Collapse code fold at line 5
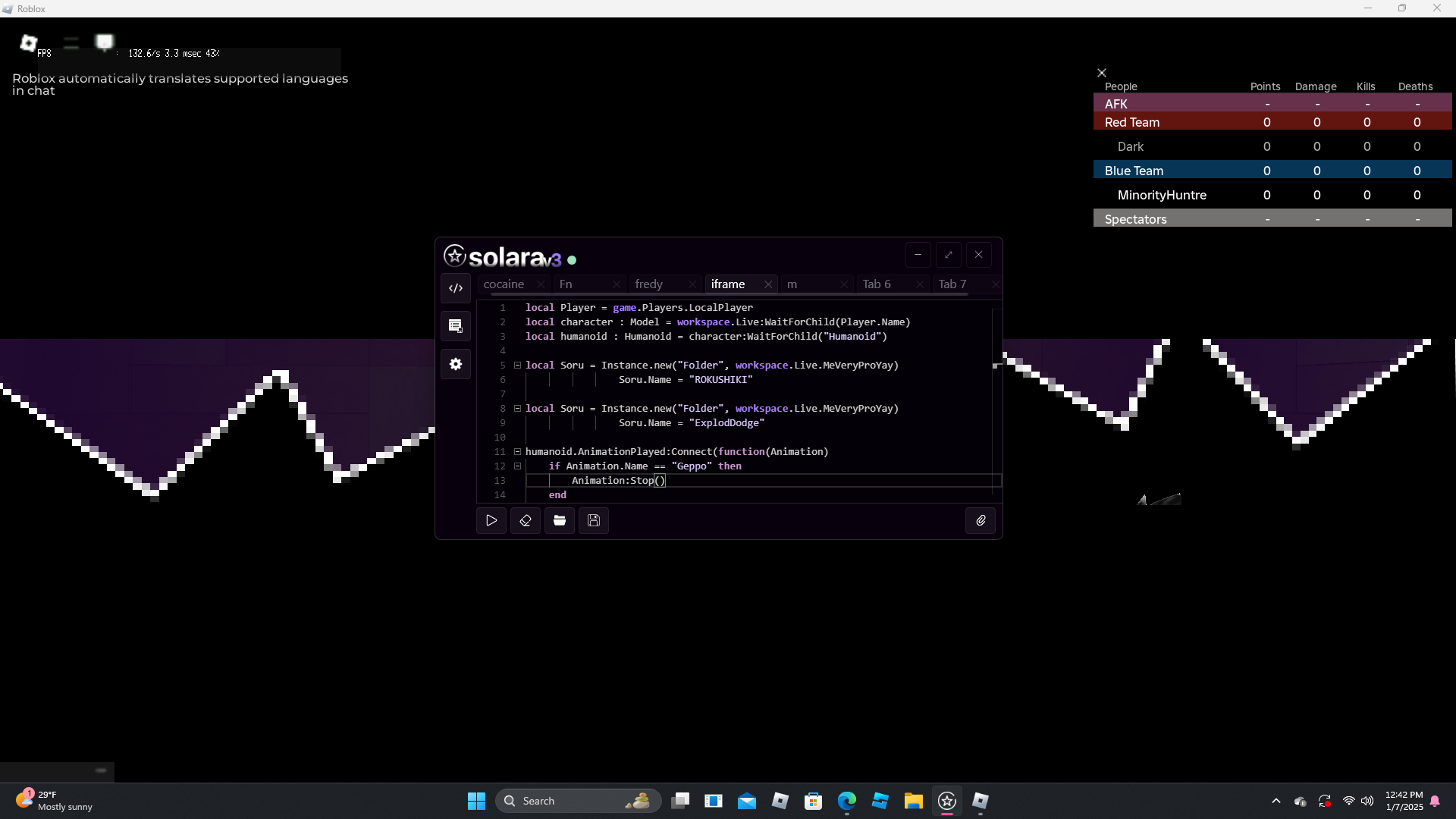 pyautogui.click(x=518, y=366)
